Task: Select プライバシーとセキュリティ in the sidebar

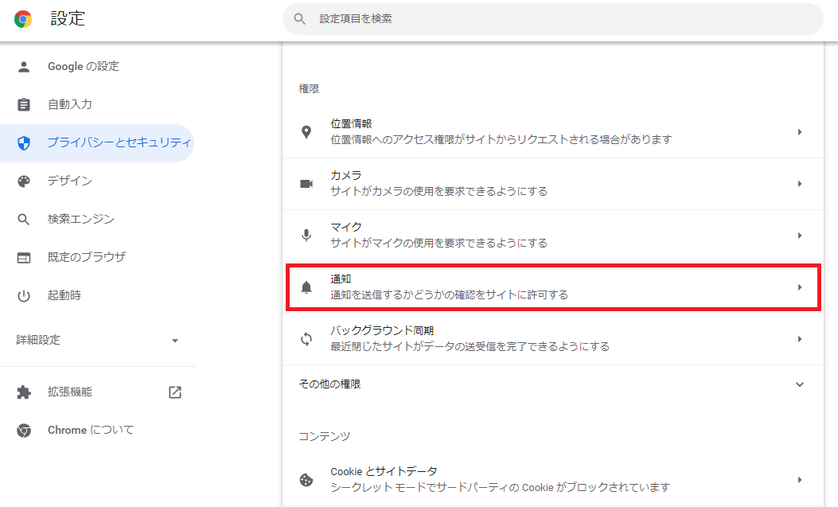Action: coord(118,143)
